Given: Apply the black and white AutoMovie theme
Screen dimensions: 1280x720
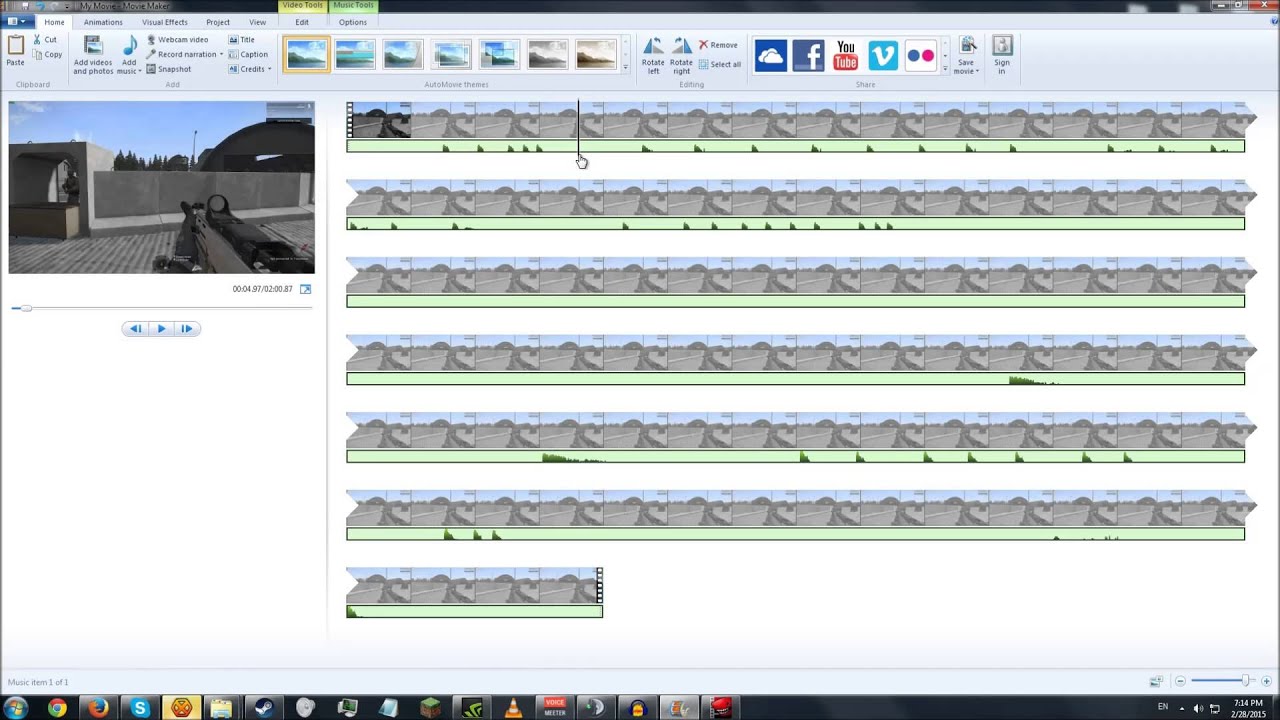Looking at the screenshot, I should 548,54.
